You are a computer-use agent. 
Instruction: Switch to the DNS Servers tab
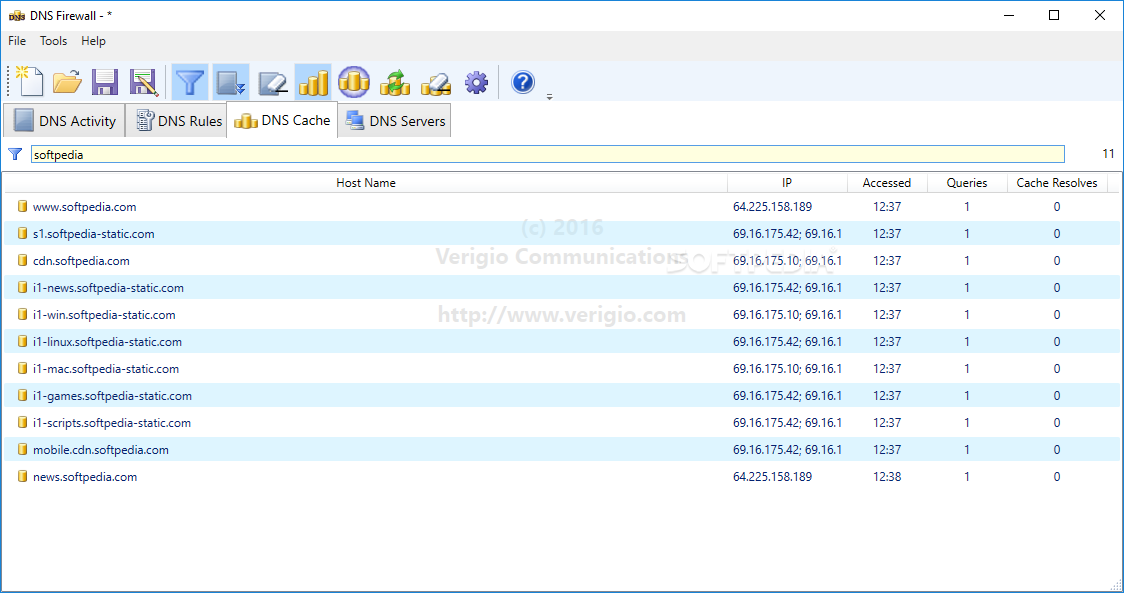click(395, 120)
